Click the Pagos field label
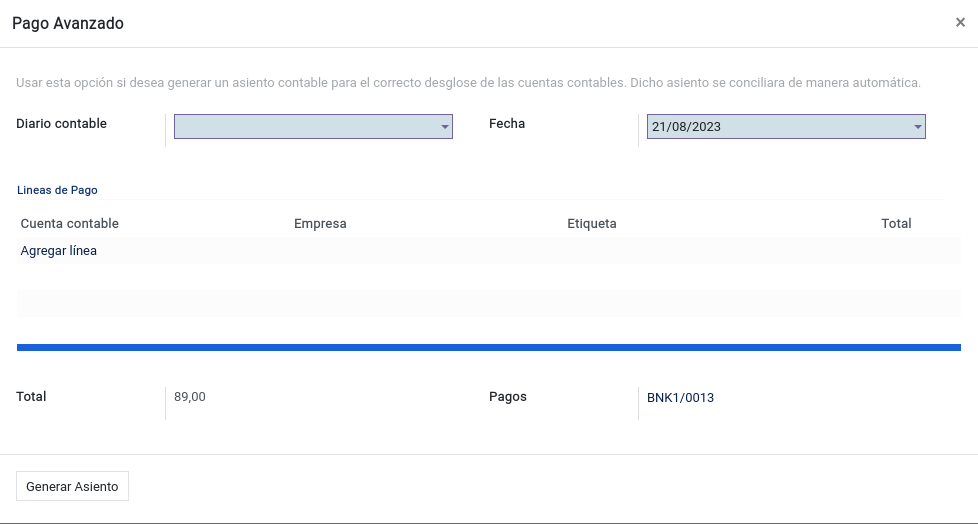Image resolution: width=978 pixels, height=524 pixels. [508, 397]
